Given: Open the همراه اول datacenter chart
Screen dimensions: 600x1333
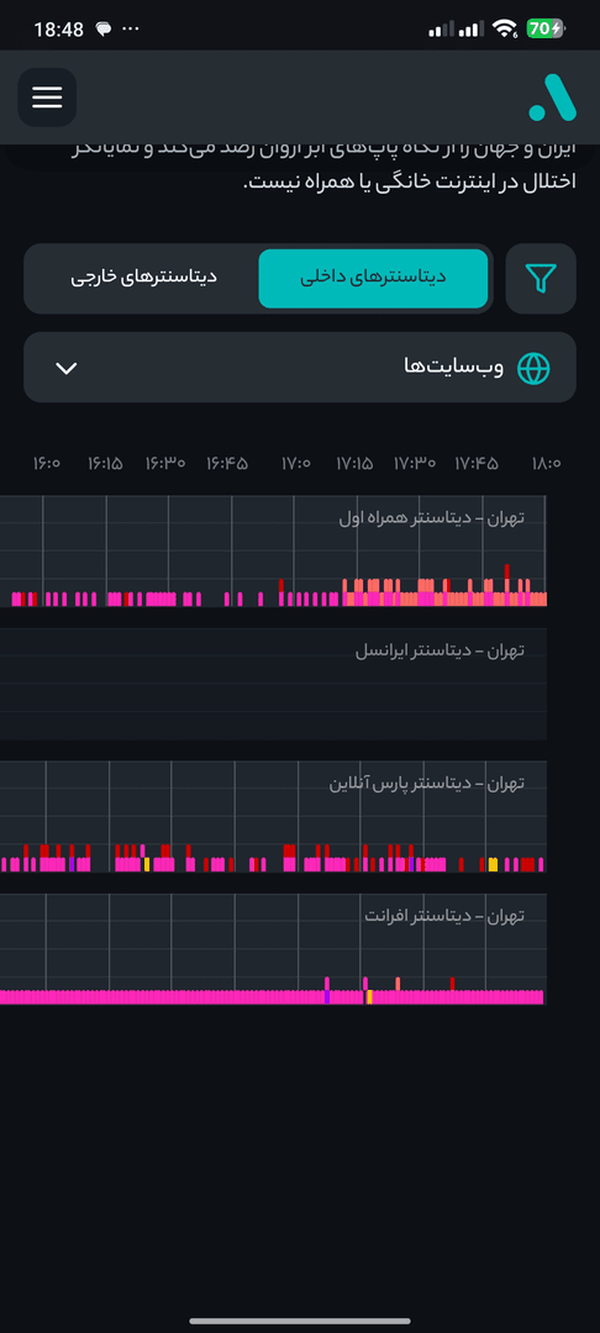Looking at the screenshot, I should coord(273,551).
